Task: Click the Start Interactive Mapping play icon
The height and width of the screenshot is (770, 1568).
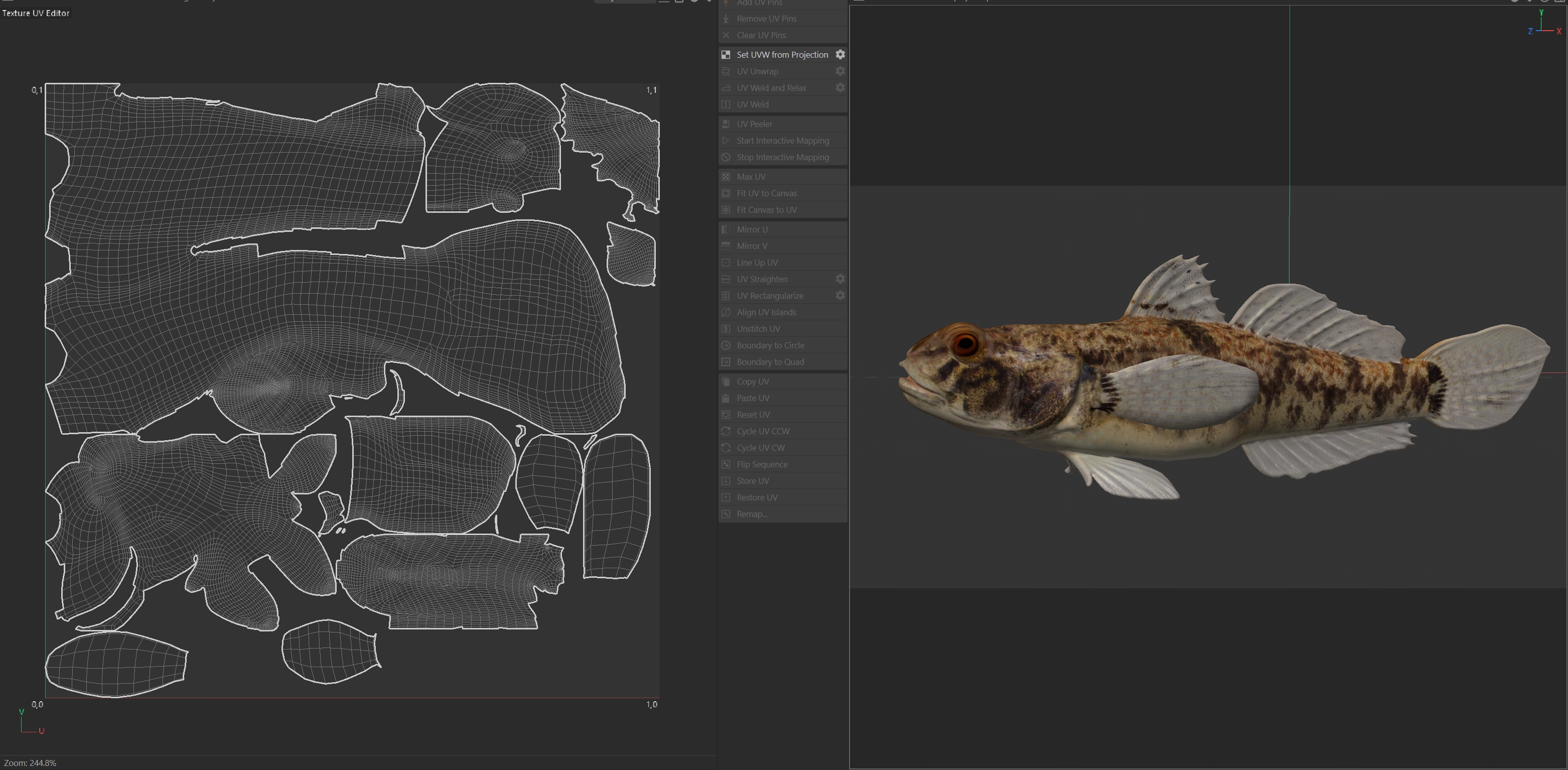Action: click(x=726, y=141)
